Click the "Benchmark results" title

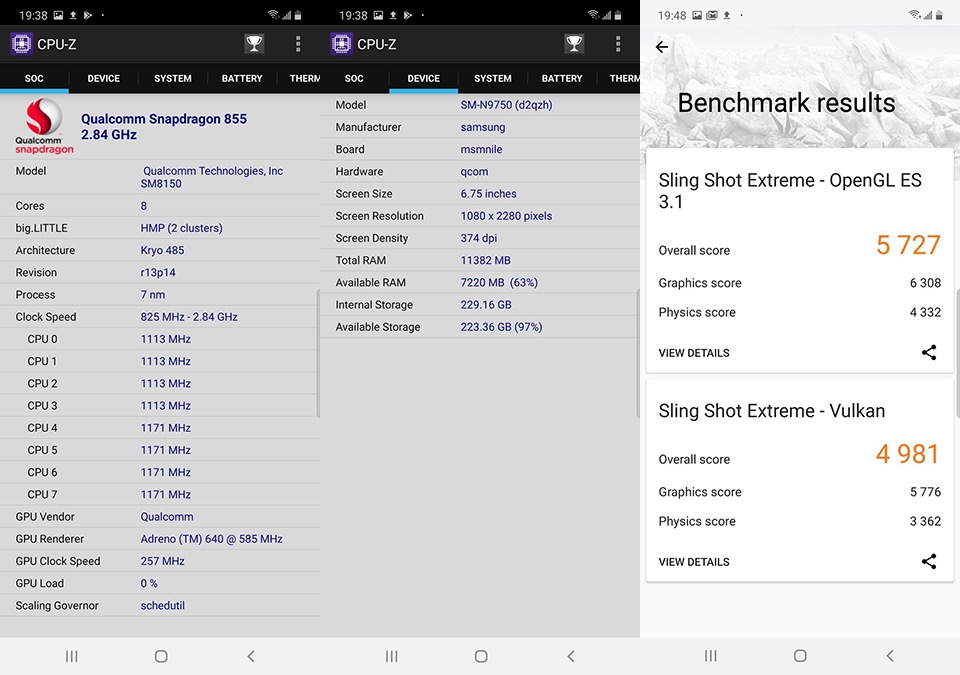pos(786,103)
